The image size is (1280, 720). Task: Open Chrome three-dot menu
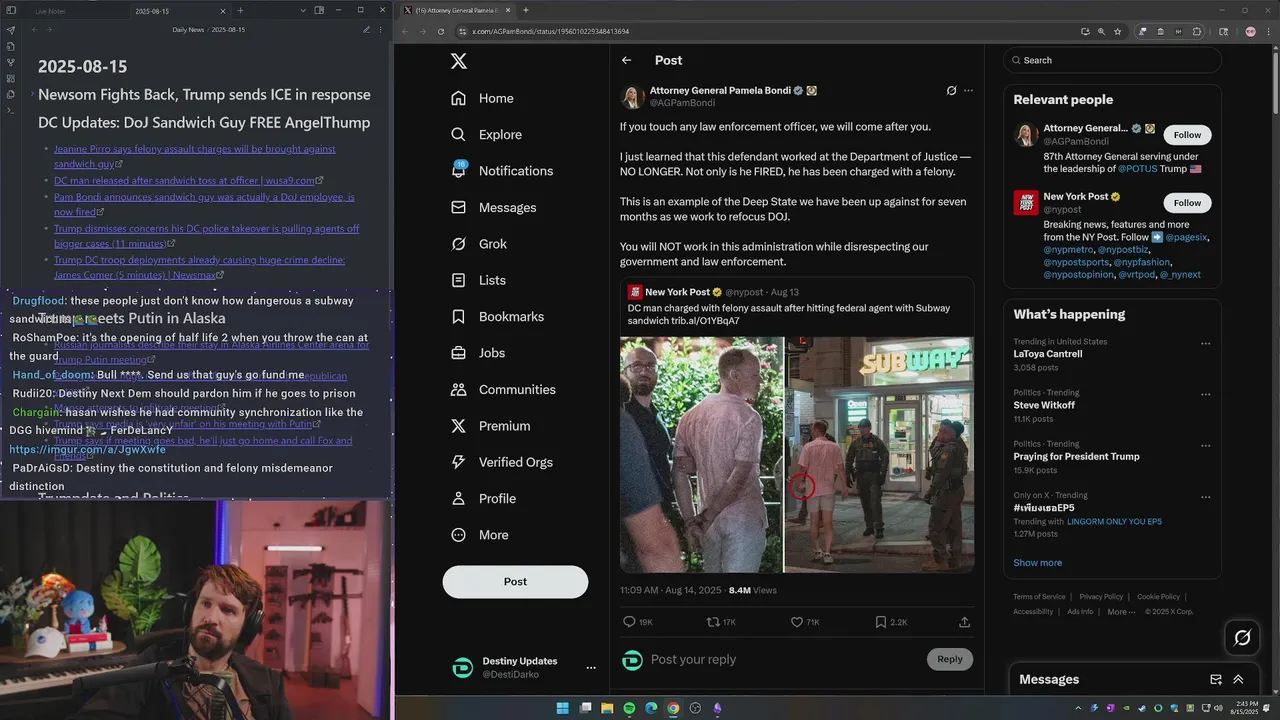point(1267,31)
